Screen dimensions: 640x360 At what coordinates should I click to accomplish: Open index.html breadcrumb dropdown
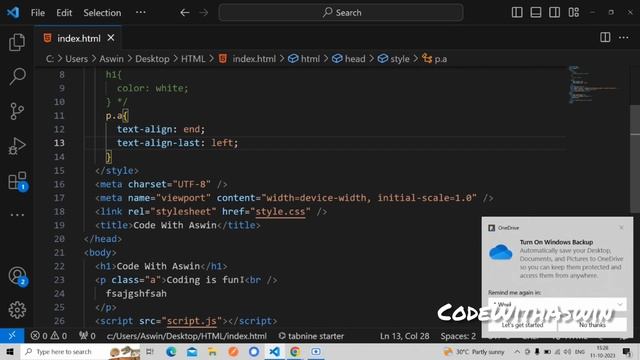[x=247, y=59]
